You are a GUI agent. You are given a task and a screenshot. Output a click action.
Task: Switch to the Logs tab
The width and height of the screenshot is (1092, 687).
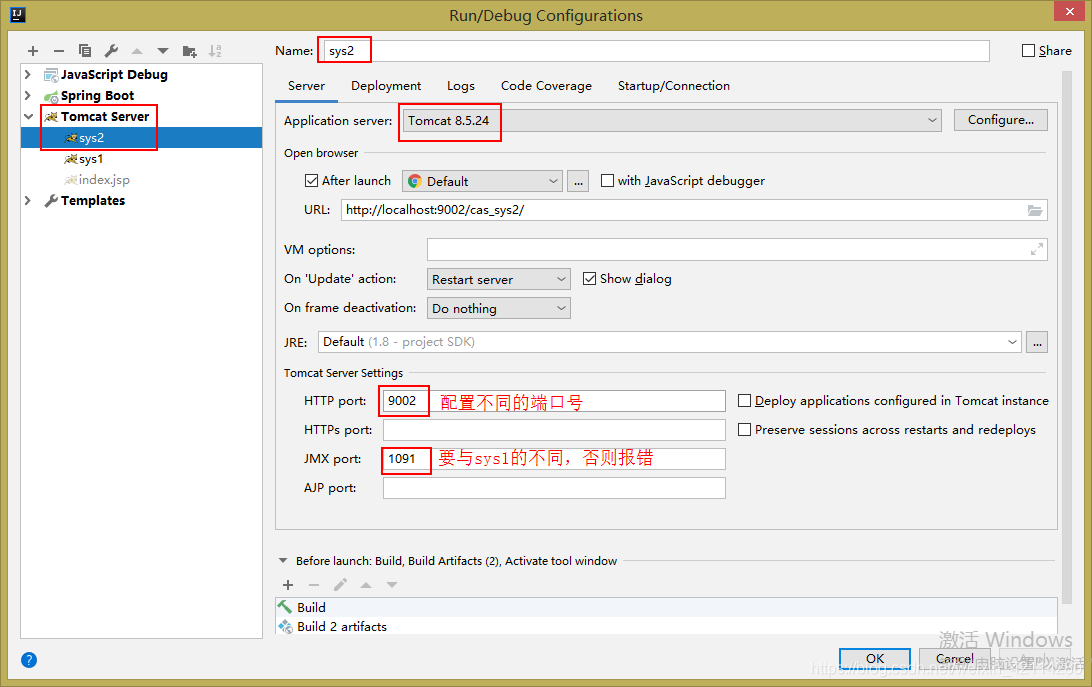pyautogui.click(x=460, y=86)
